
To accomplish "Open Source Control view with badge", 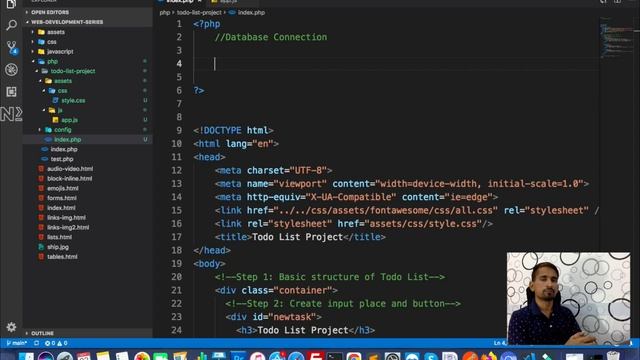I will pyautogui.click(x=11, y=47).
